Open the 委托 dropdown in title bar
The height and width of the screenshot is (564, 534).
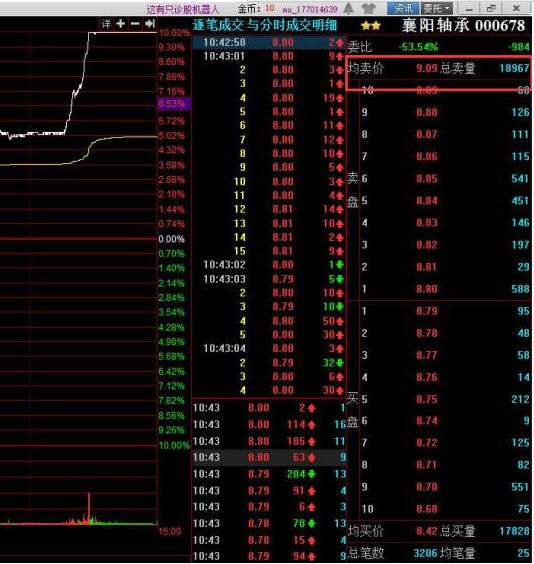click(x=437, y=8)
